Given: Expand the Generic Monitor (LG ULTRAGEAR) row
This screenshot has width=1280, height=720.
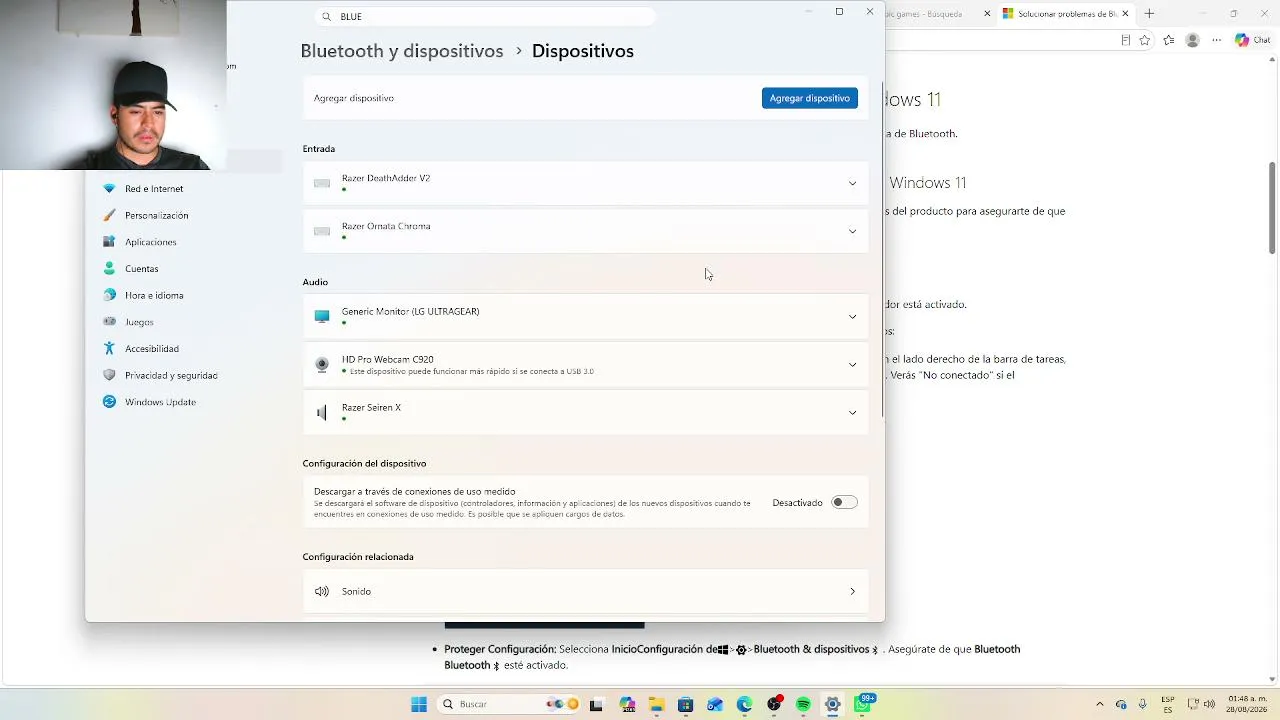Looking at the screenshot, I should [x=585, y=316].
